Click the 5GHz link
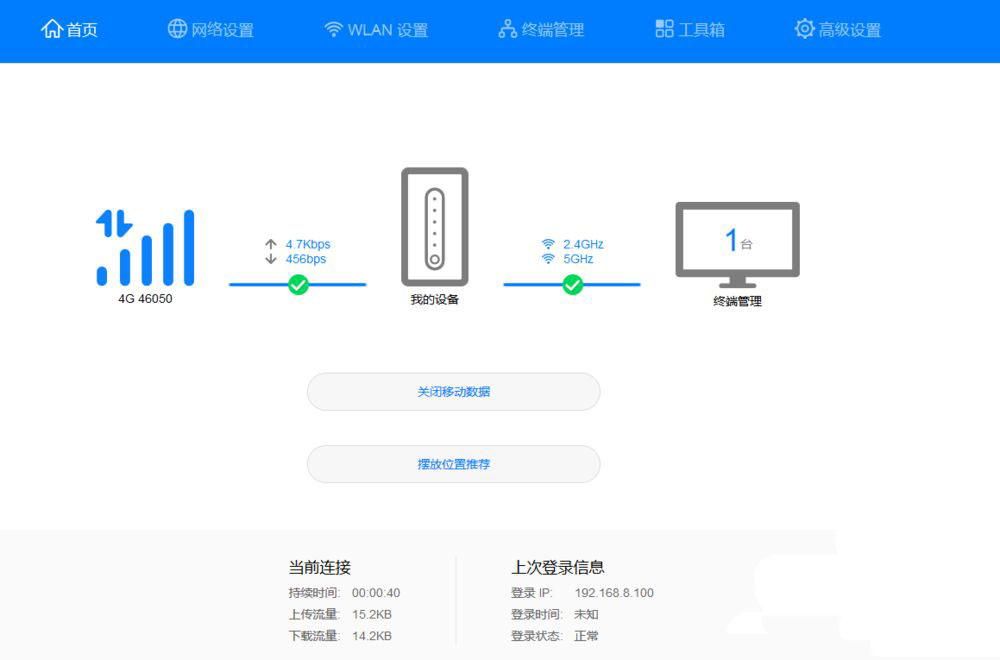Image resolution: width=1000 pixels, height=660 pixels. (578, 259)
